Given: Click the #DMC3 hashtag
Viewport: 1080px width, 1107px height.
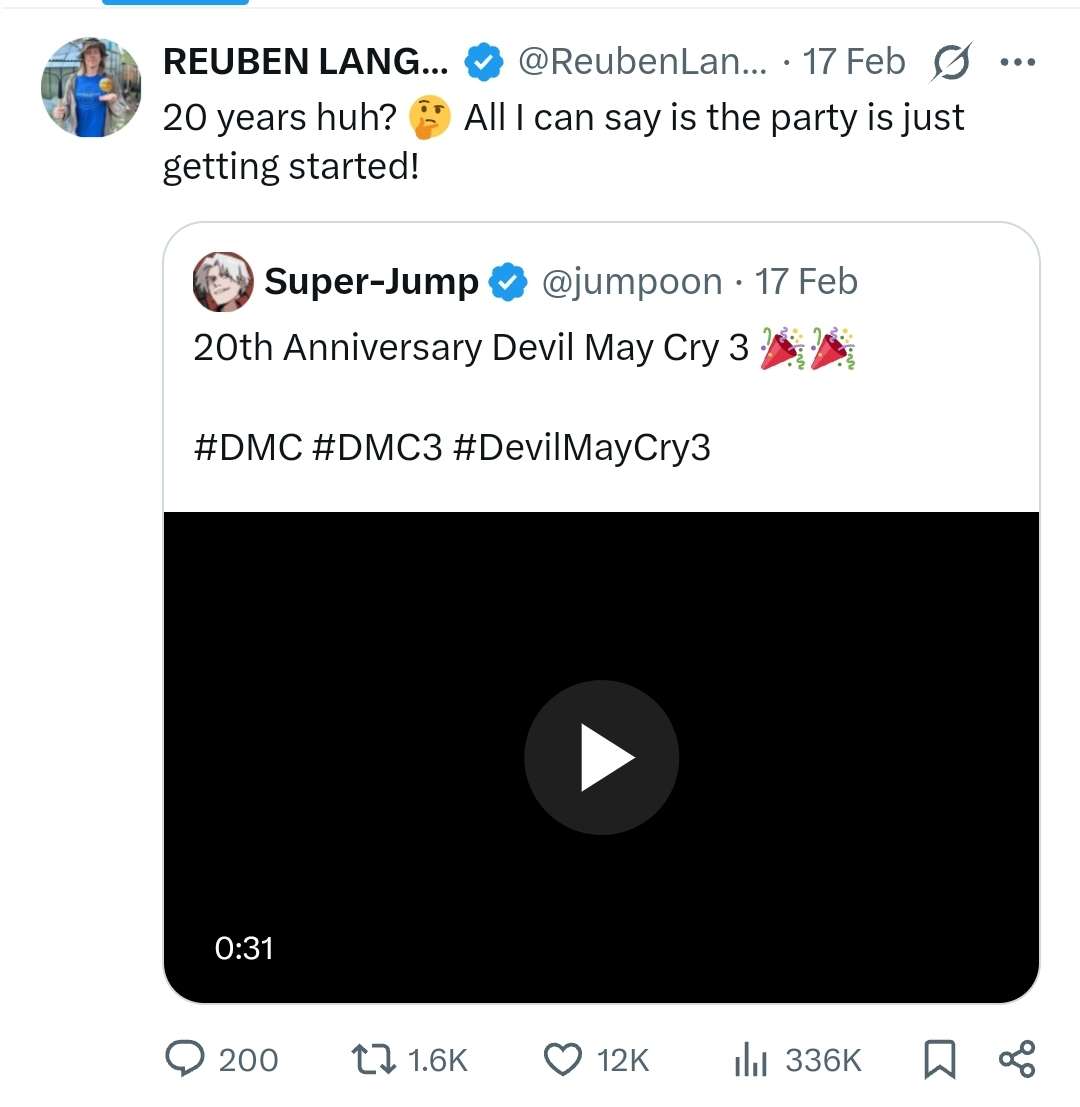Looking at the screenshot, I should pyautogui.click(x=377, y=447).
